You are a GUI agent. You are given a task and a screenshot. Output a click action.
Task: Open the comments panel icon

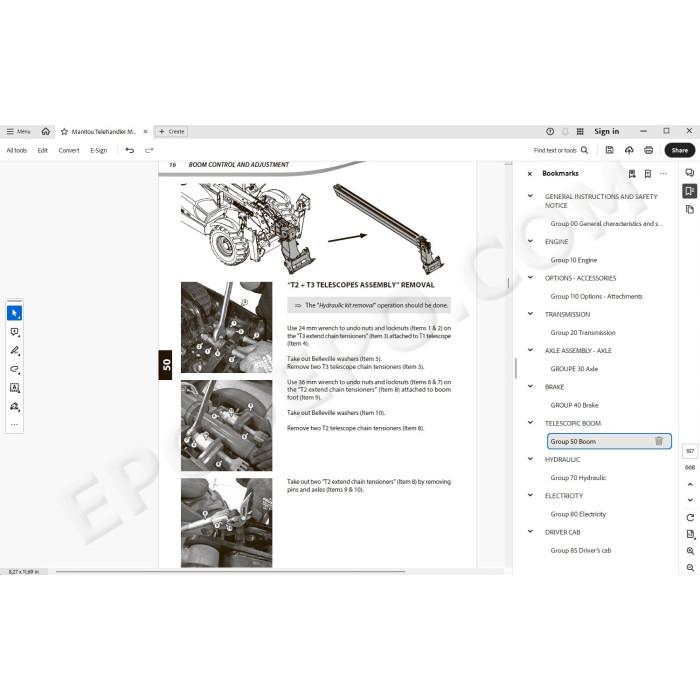point(690,173)
